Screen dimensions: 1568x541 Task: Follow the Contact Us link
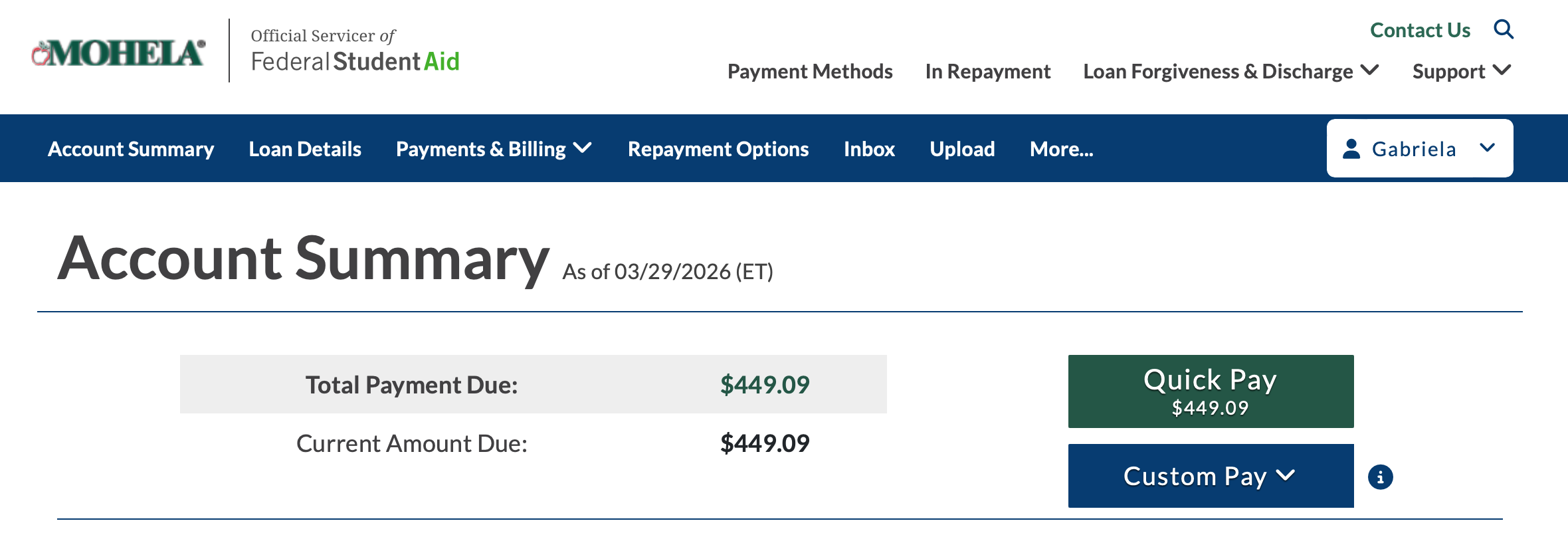pos(1420,30)
